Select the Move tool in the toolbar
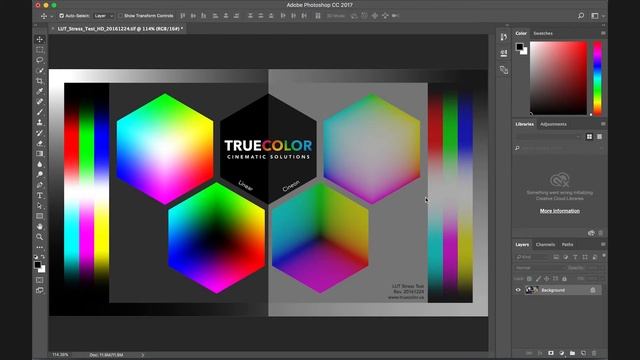This screenshot has width=640, height=360. click(40, 39)
